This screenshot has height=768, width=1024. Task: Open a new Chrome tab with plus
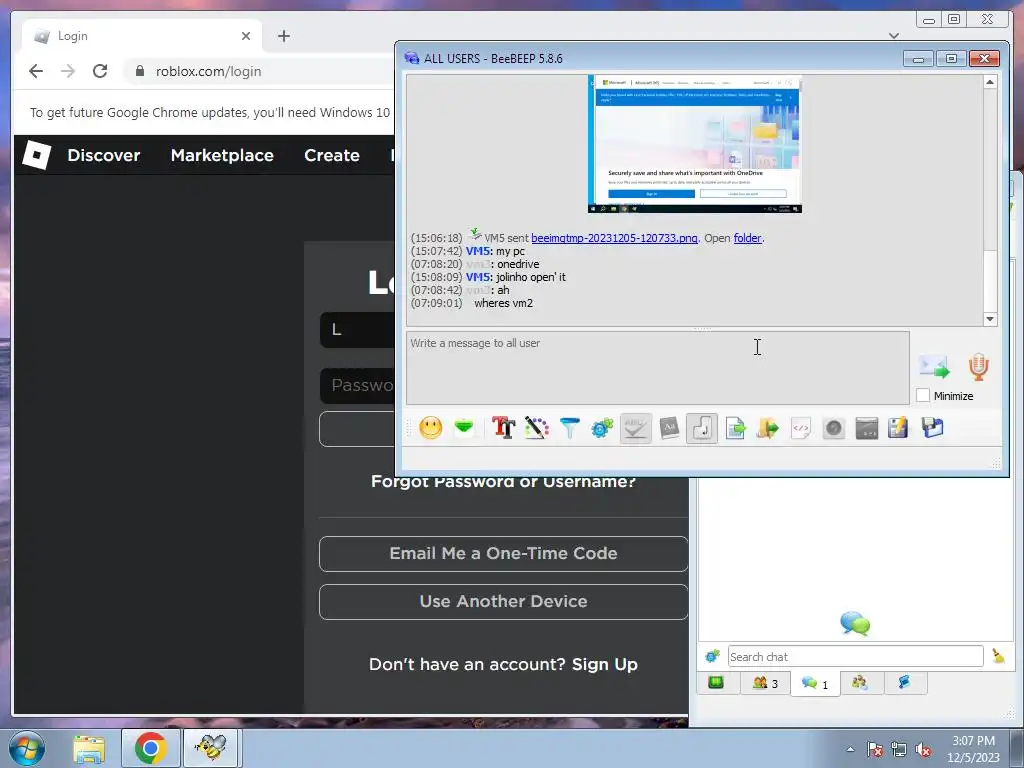[283, 36]
